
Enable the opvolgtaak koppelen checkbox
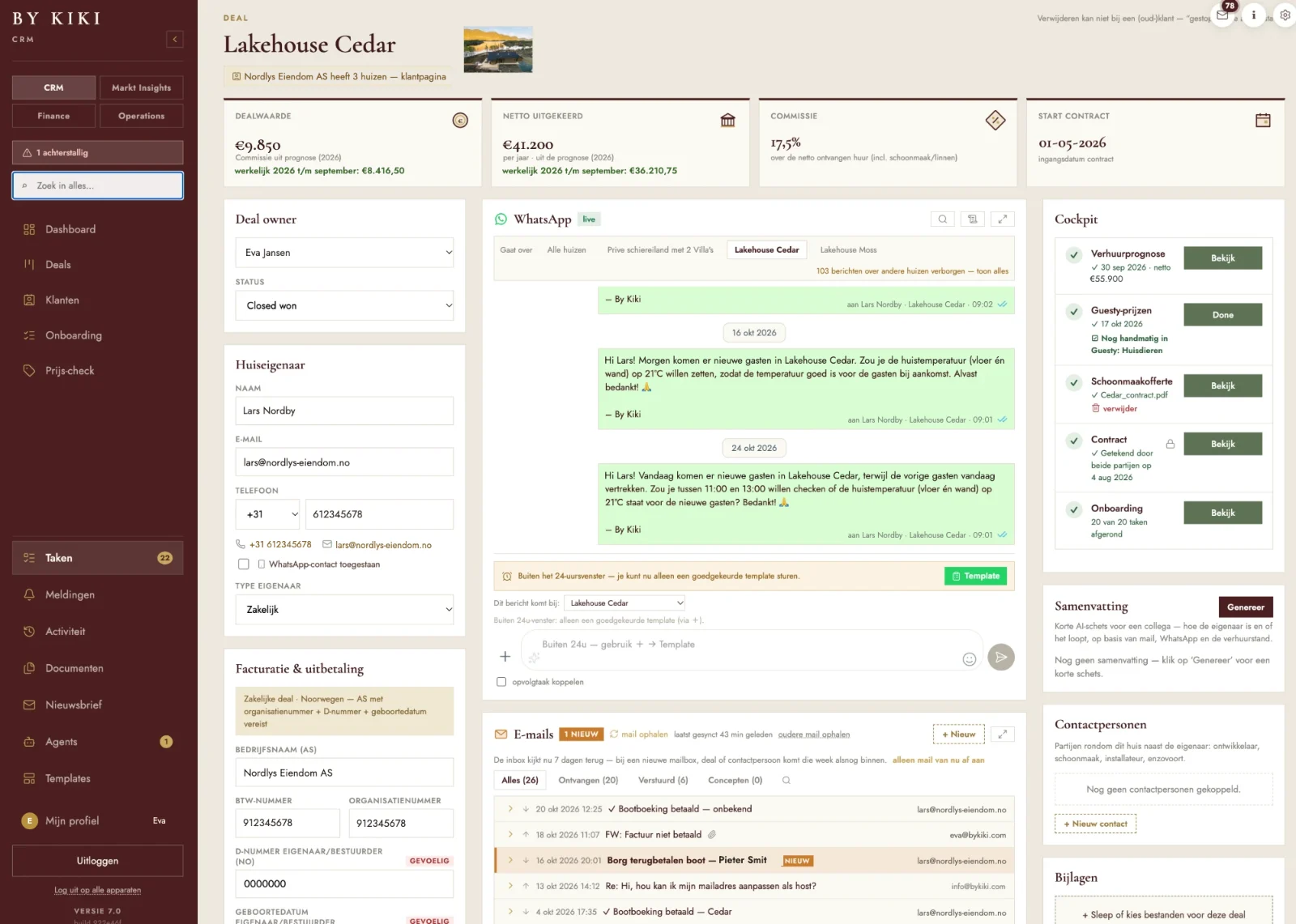pyautogui.click(x=501, y=682)
